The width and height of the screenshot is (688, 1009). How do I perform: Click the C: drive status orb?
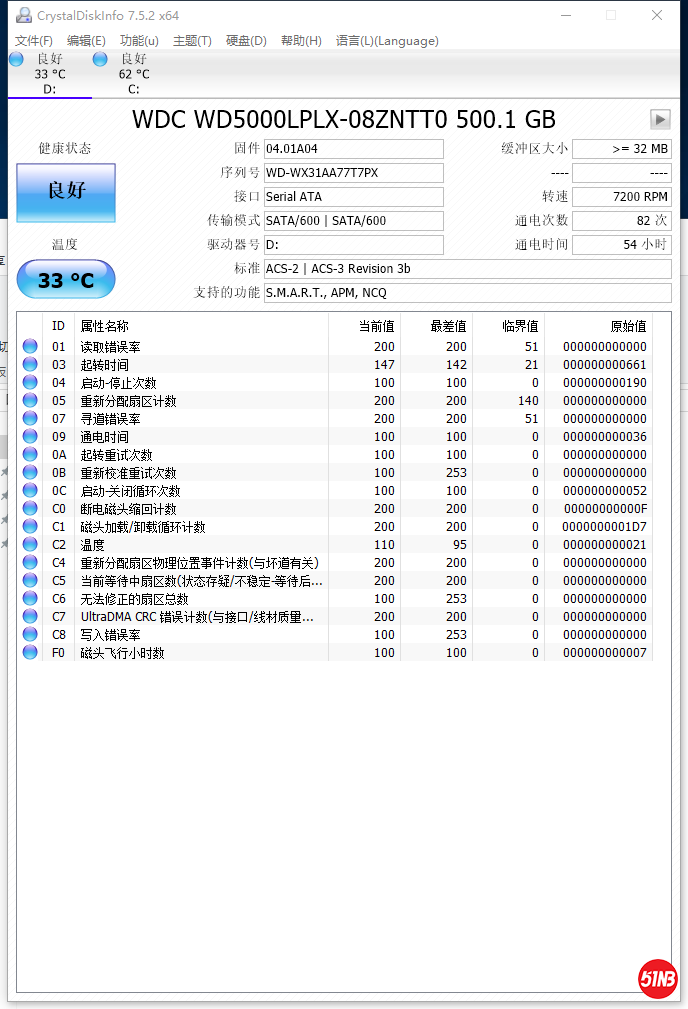[100, 59]
